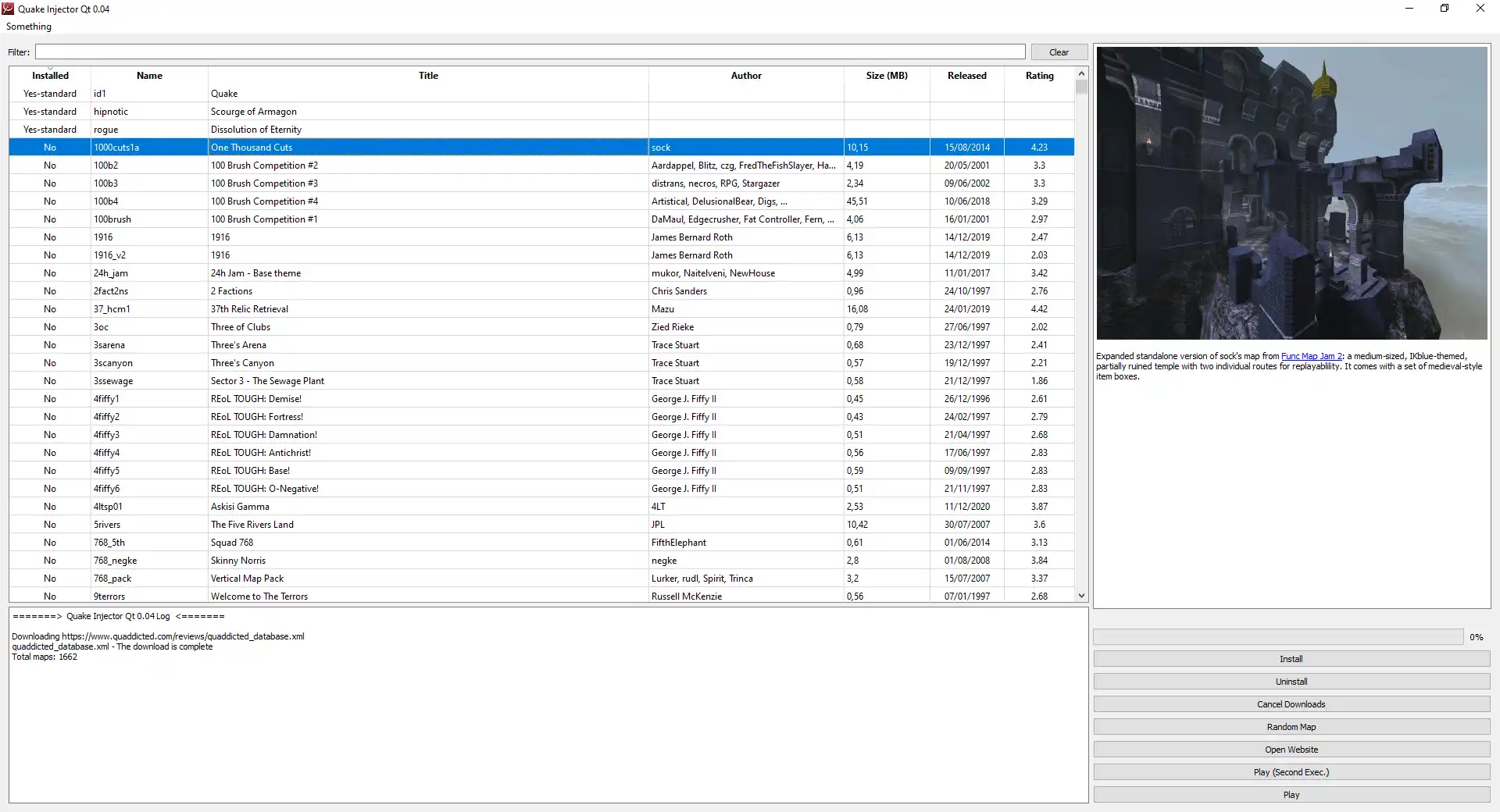Select the Three of Clubs row
The width and height of the screenshot is (1500, 812).
click(541, 327)
